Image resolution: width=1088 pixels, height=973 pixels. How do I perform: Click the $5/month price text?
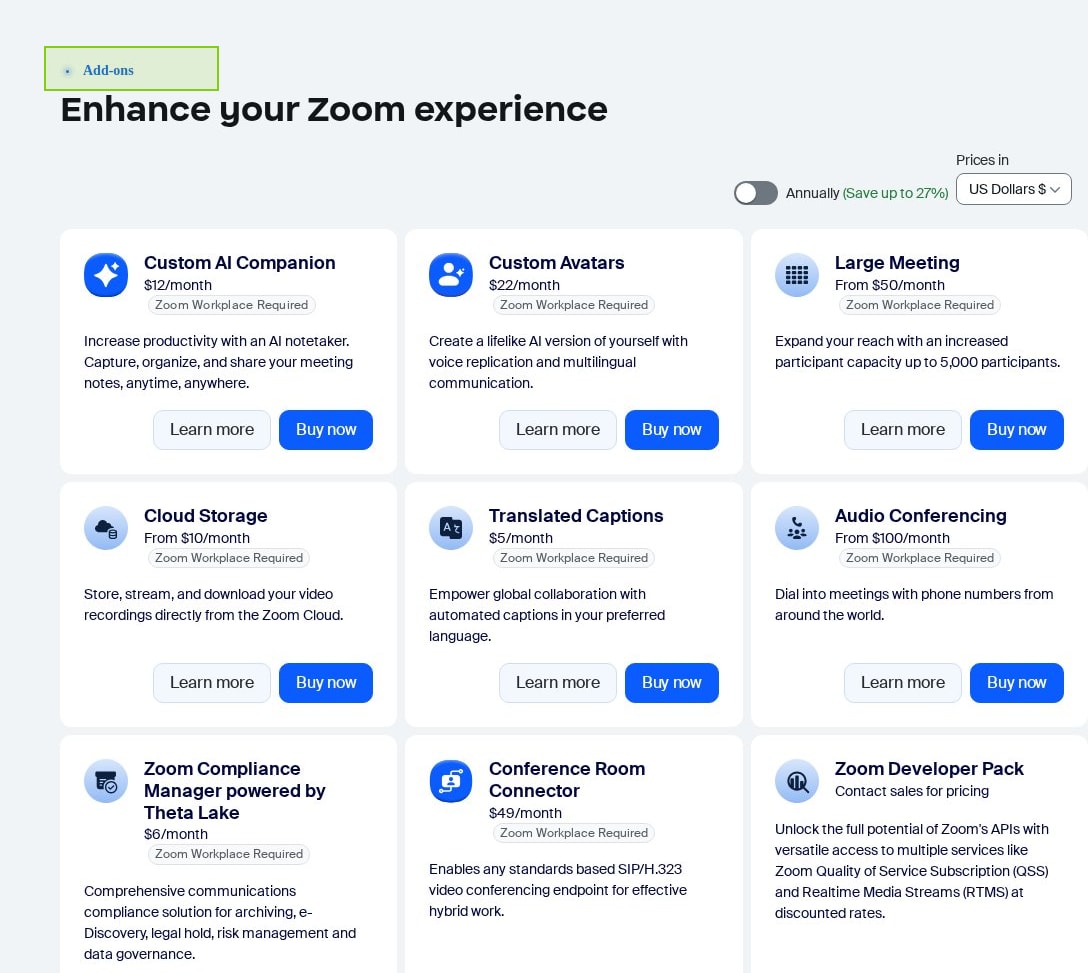(x=520, y=539)
